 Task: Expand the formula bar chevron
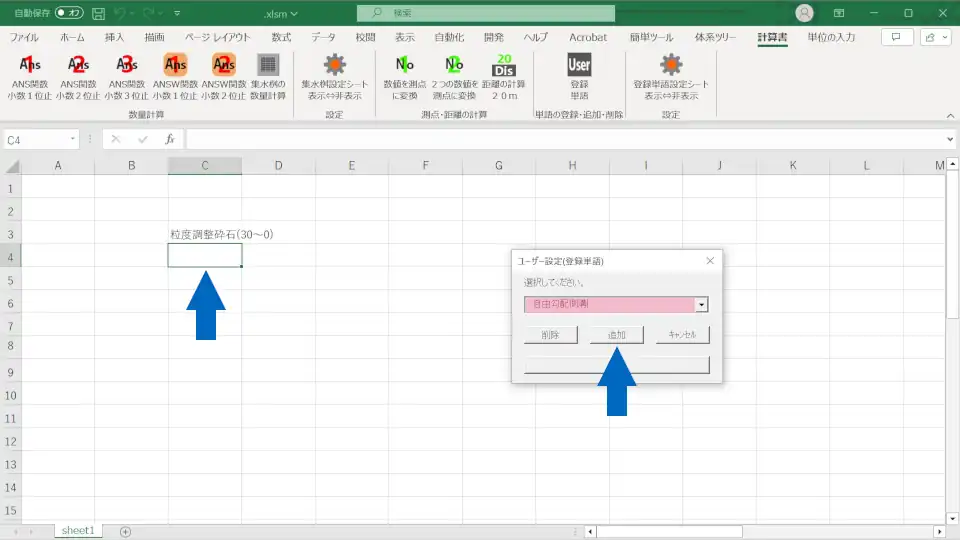pyautogui.click(x=950, y=140)
